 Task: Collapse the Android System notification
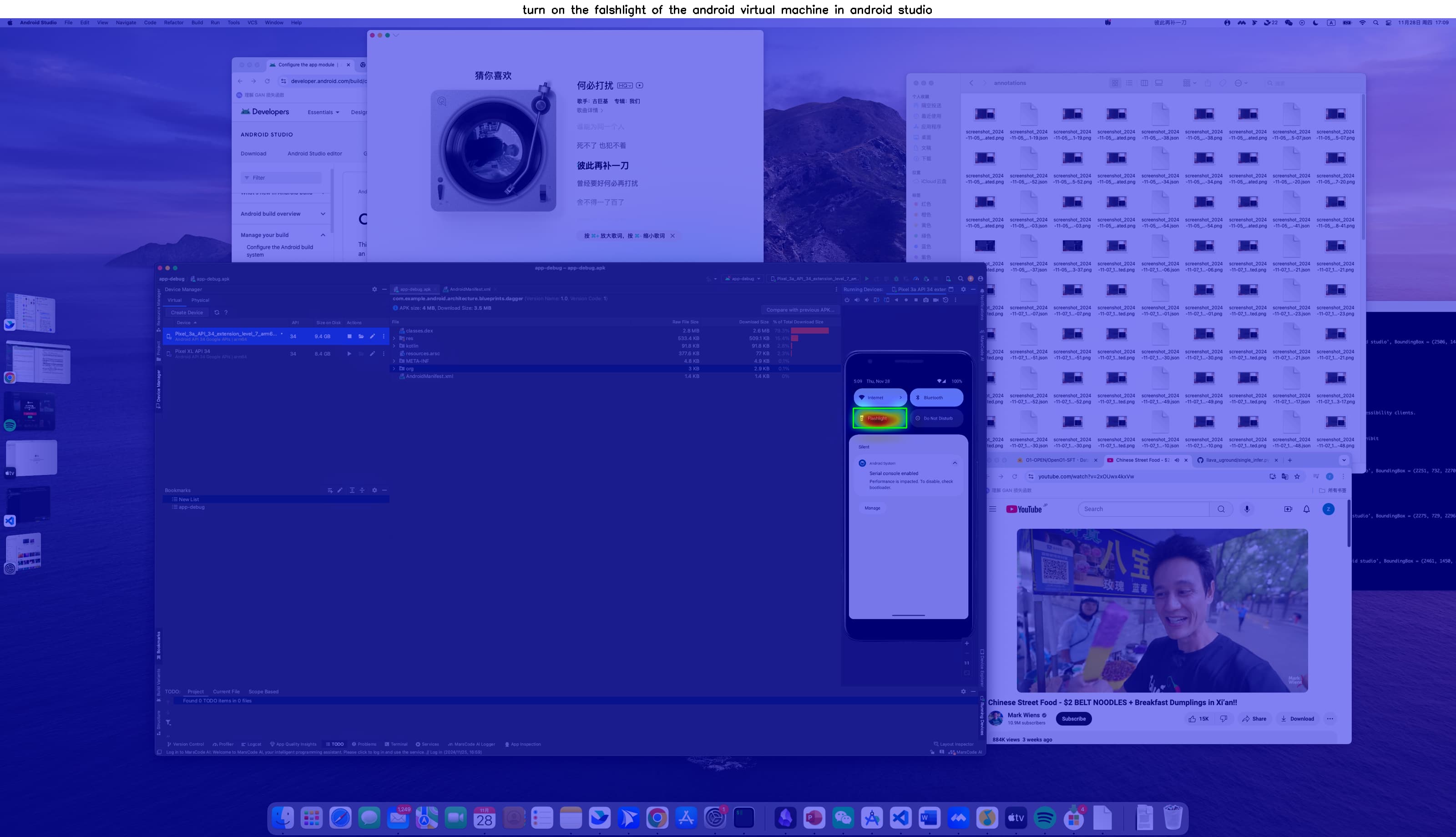(x=955, y=463)
